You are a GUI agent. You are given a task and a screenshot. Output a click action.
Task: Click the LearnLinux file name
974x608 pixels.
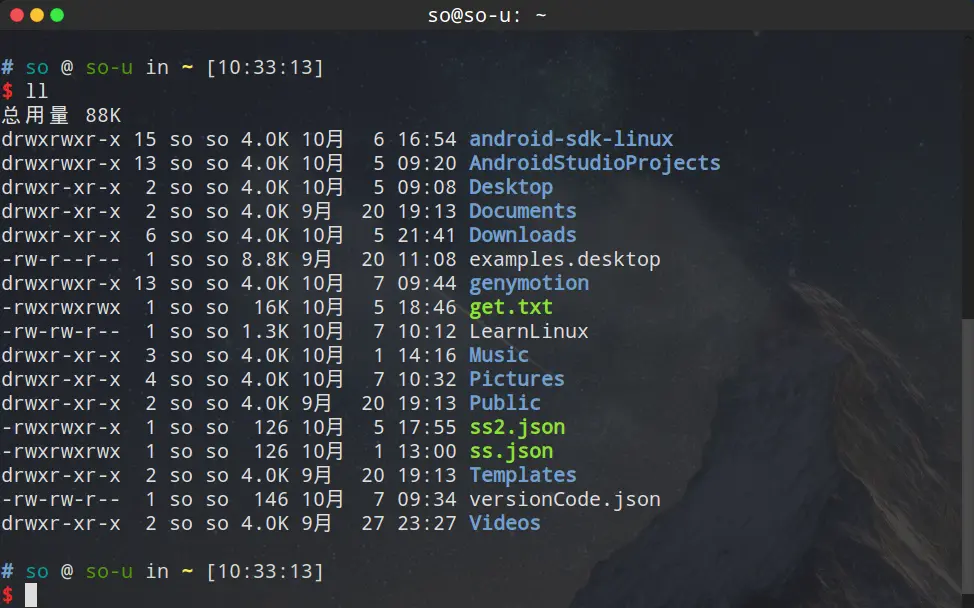click(529, 332)
